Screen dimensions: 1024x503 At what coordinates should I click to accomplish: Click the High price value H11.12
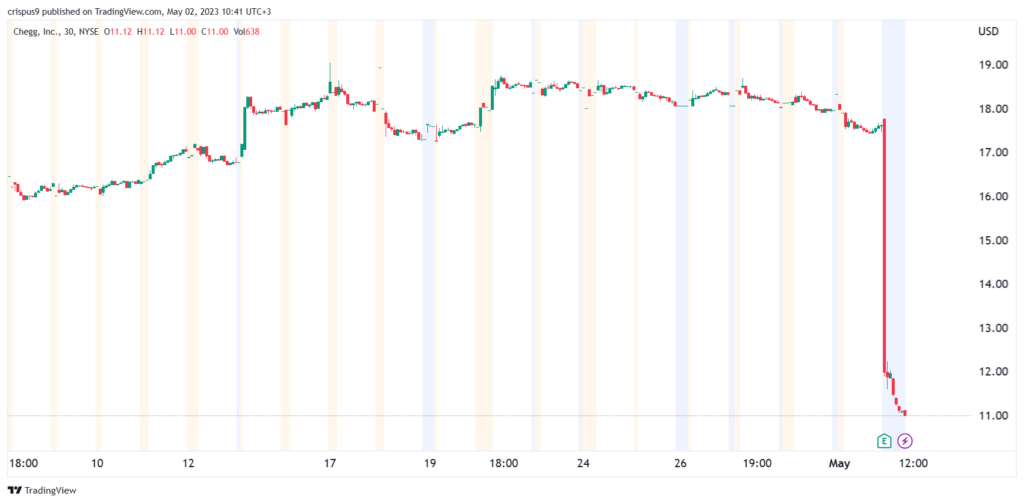[x=151, y=32]
